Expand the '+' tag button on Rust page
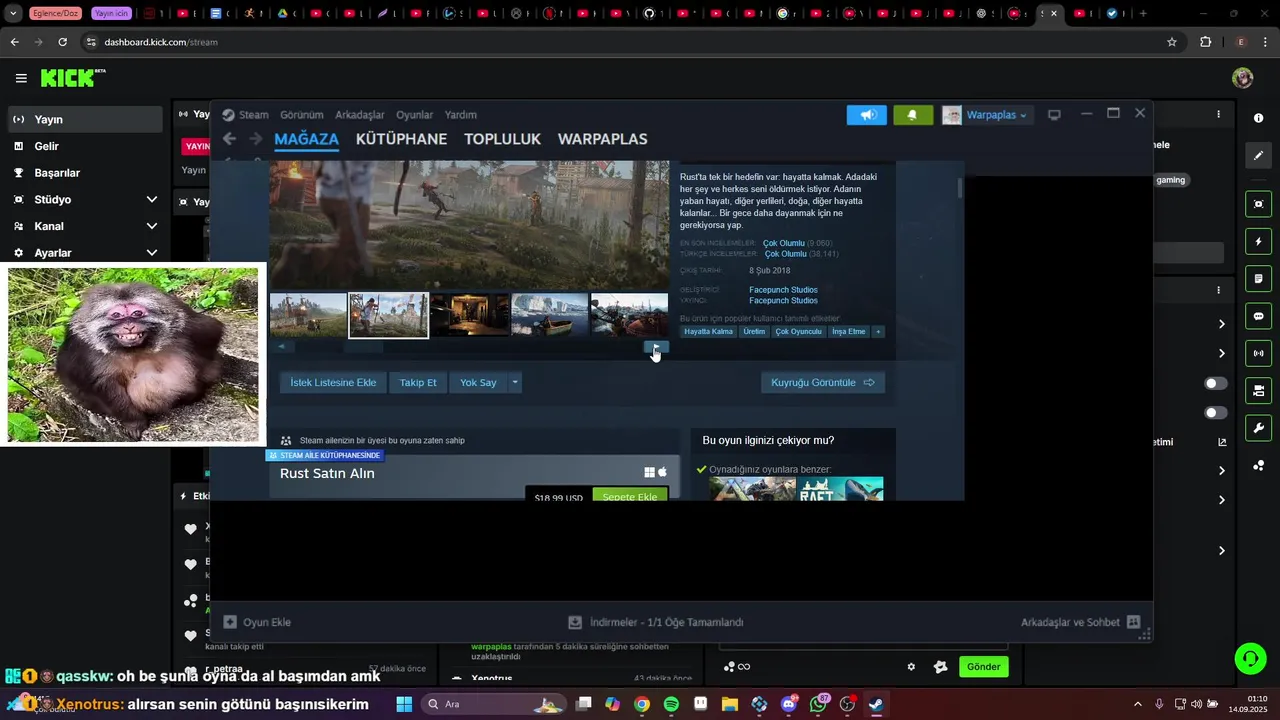This screenshot has height=720, width=1280. (x=878, y=332)
